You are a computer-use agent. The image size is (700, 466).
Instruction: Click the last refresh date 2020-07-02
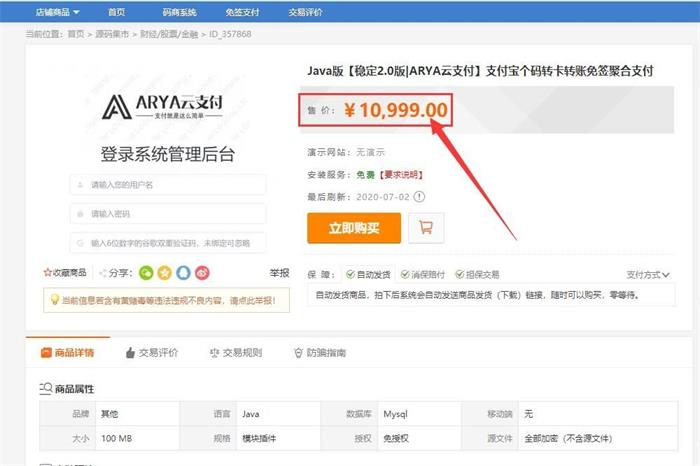coord(383,197)
